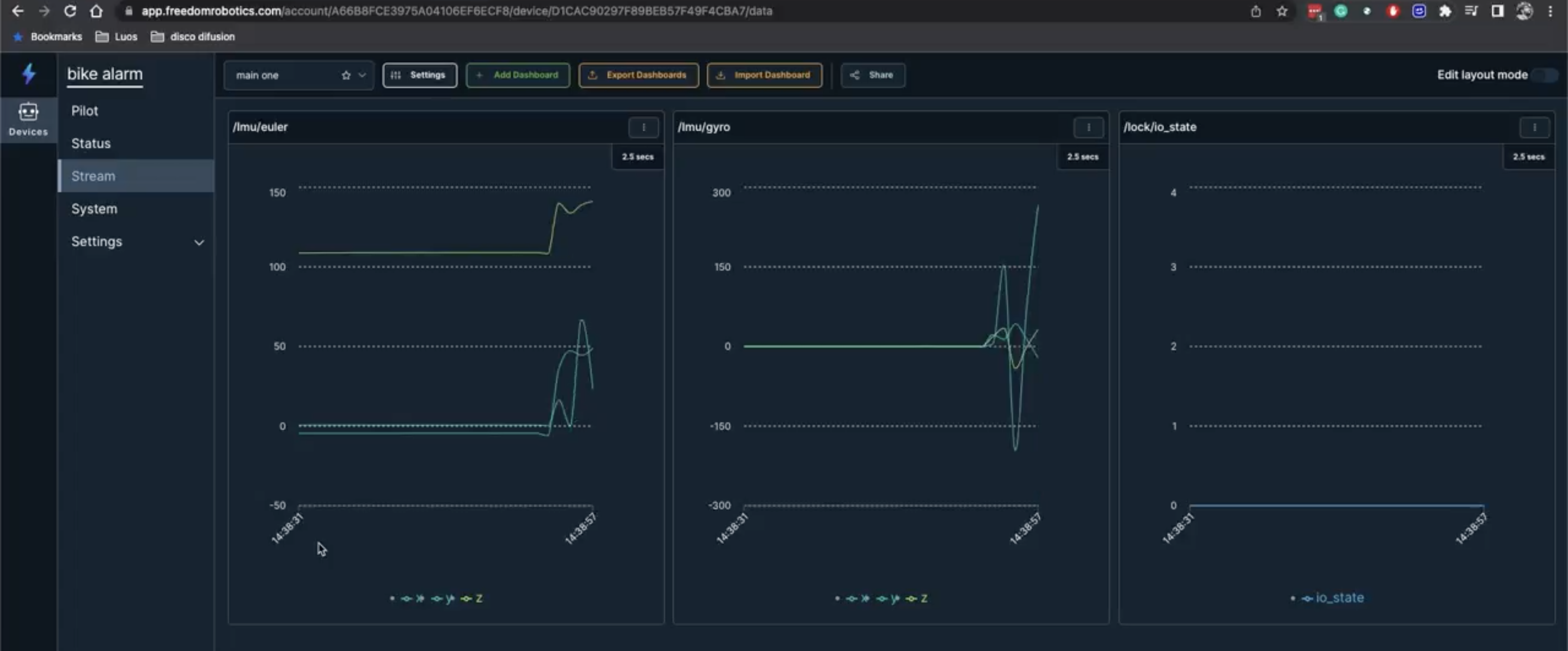Change the 2.5 secs interval on /imu/euler
This screenshot has width=1568, height=651.
(x=638, y=157)
